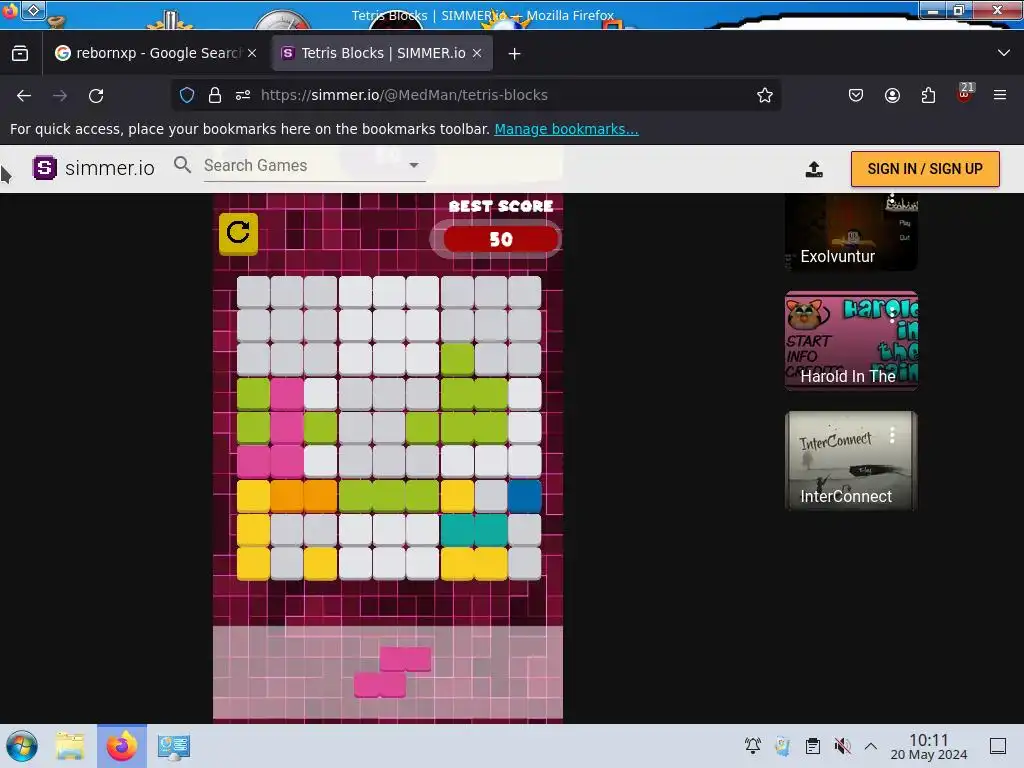Close the Tetris Blocks tab
1024x768 pixels.
477,53
